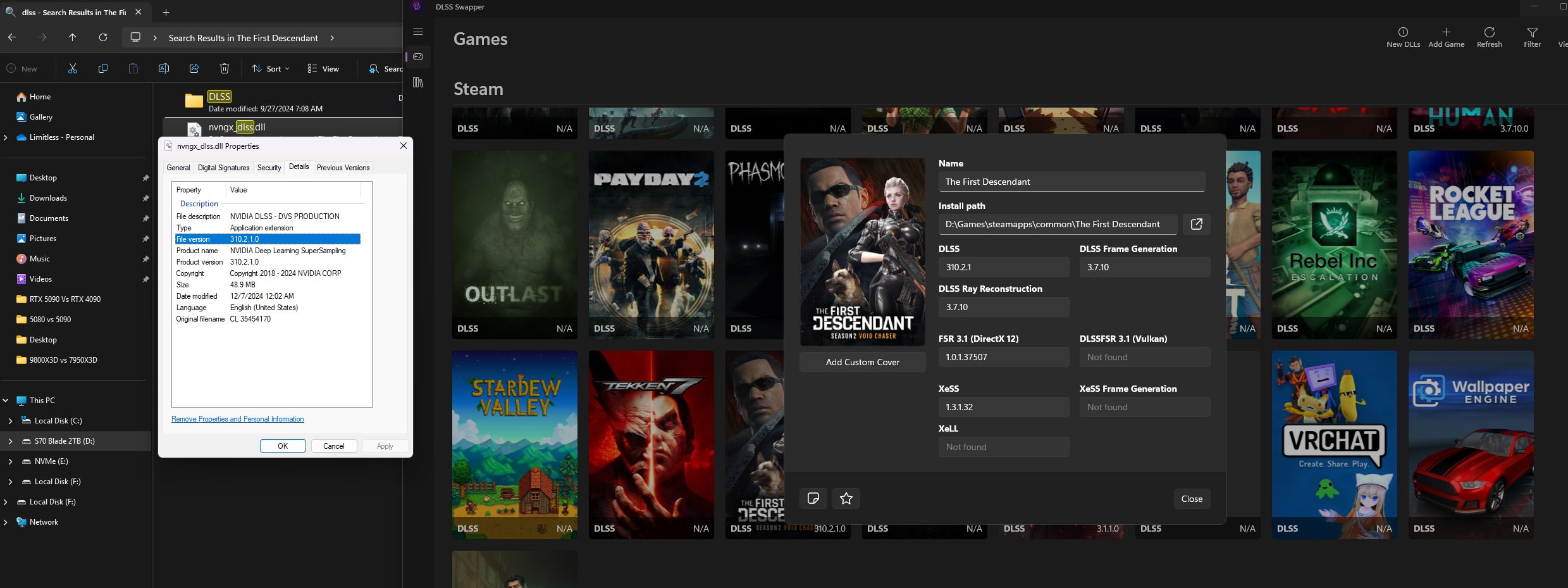Image resolution: width=1568 pixels, height=588 pixels.
Task: Select the VRChat game tile
Action: pyautogui.click(x=1335, y=445)
